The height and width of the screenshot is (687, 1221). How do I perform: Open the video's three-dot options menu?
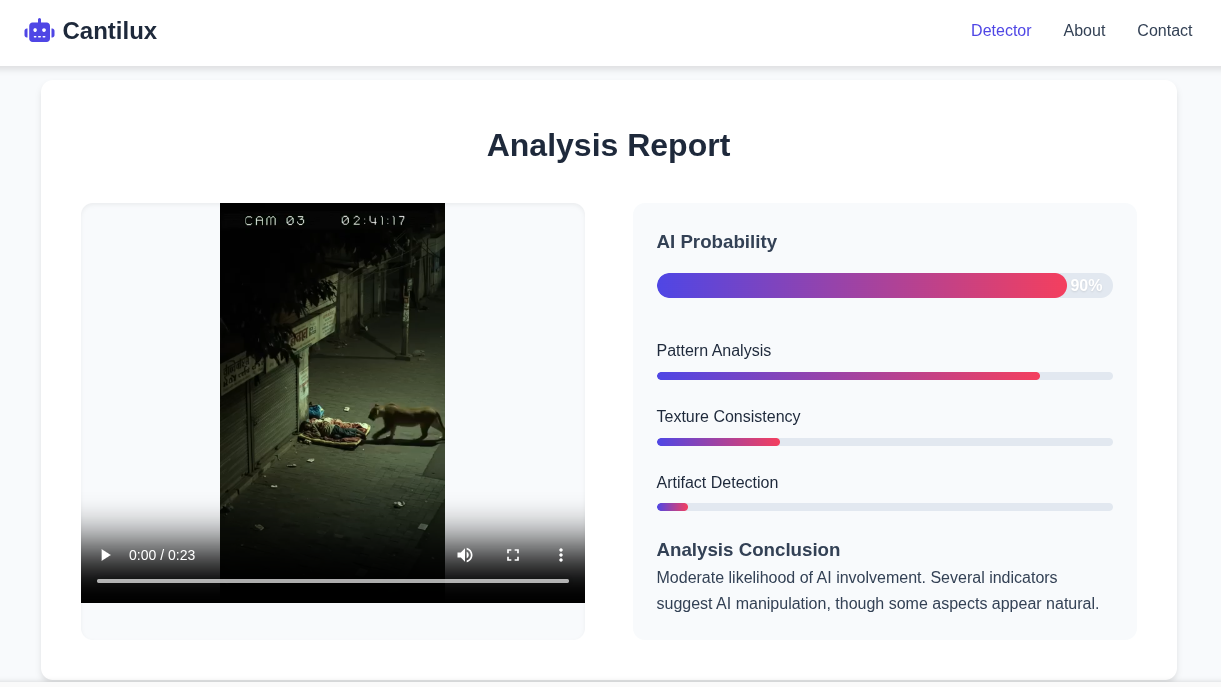pyautogui.click(x=561, y=555)
